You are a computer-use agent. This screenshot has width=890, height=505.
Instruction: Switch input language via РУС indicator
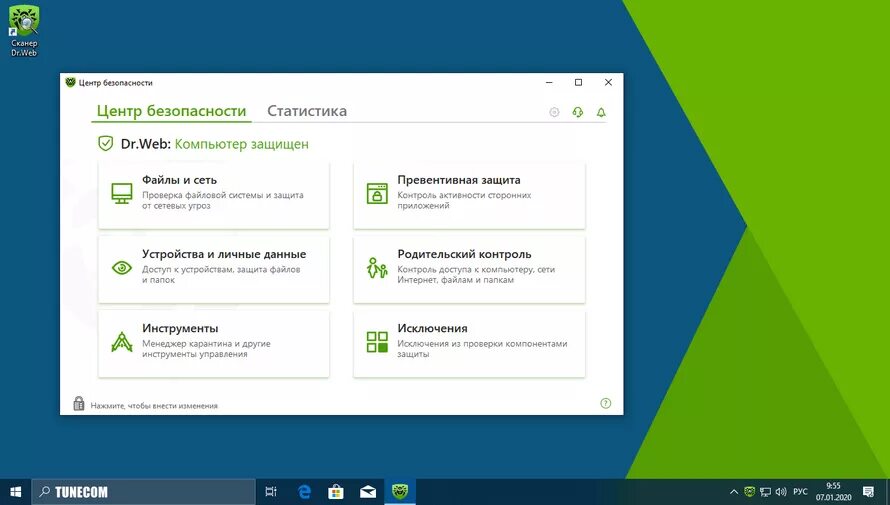point(800,492)
